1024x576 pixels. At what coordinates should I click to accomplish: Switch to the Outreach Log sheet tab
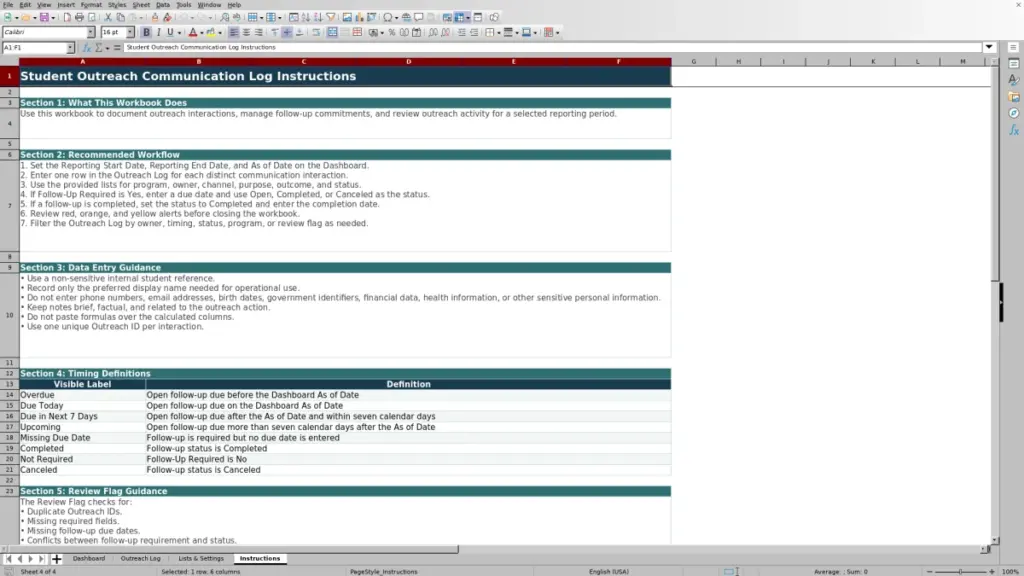pos(140,558)
